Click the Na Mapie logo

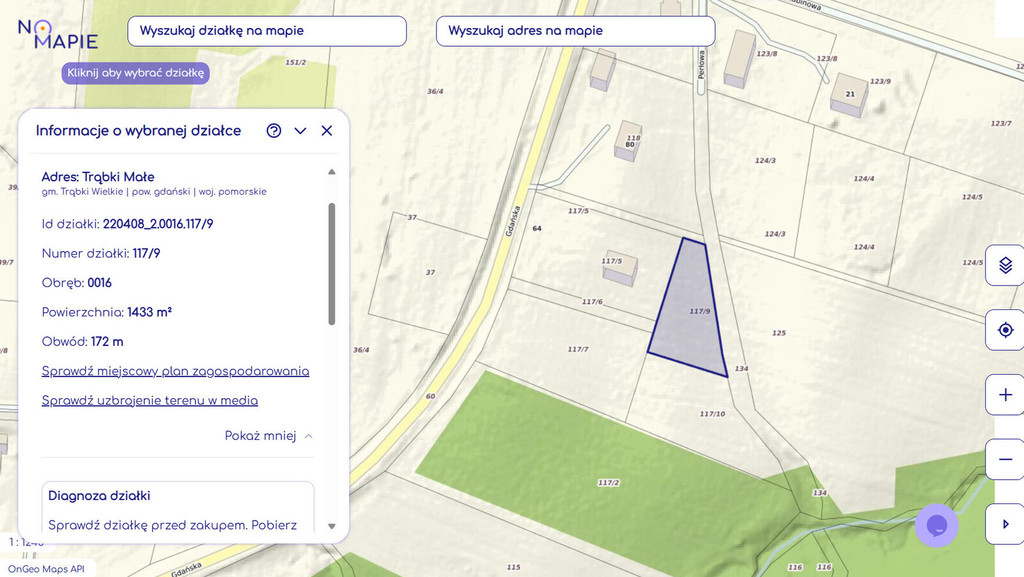(58, 34)
